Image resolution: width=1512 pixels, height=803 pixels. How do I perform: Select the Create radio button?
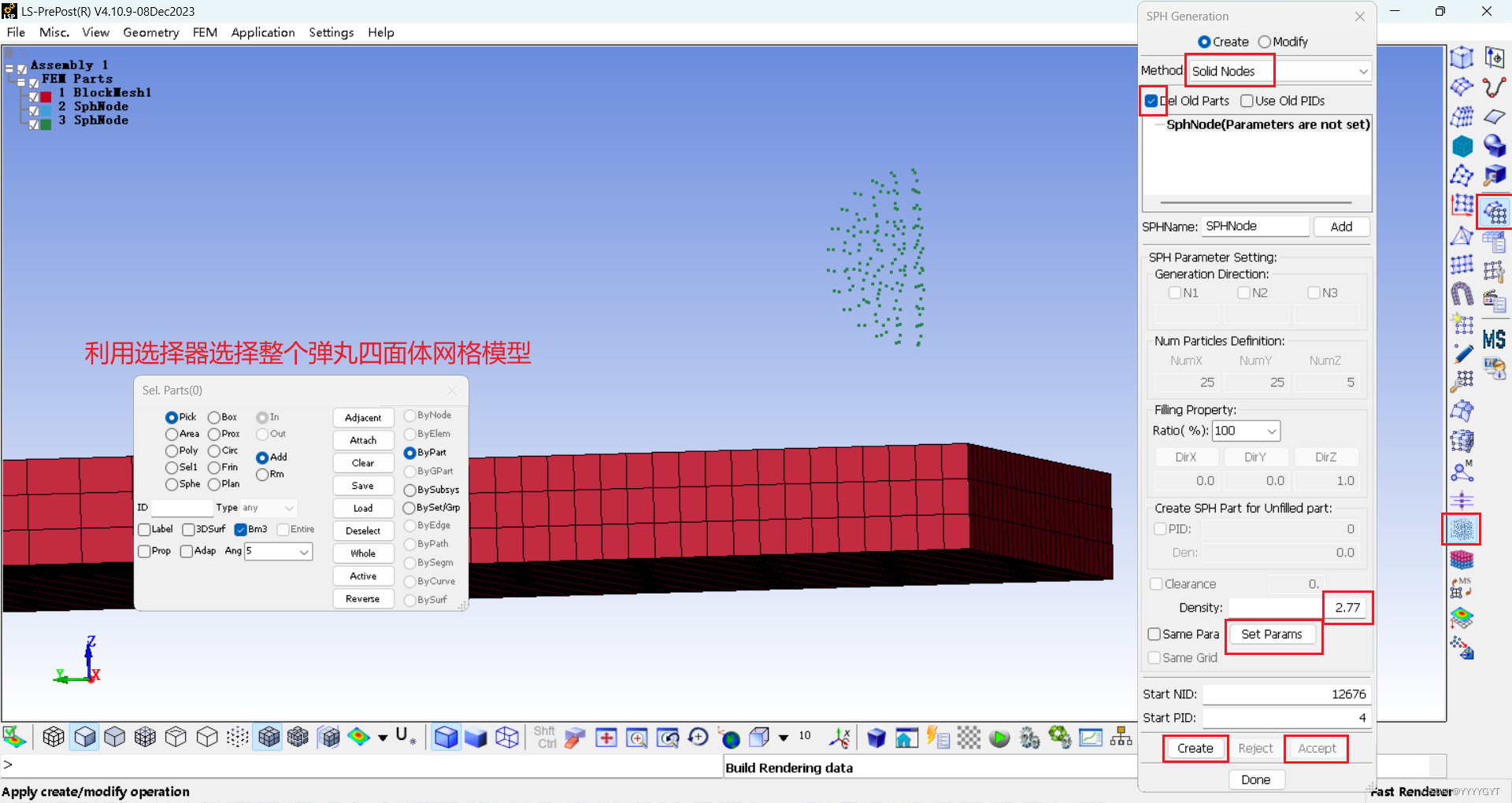coord(1204,42)
